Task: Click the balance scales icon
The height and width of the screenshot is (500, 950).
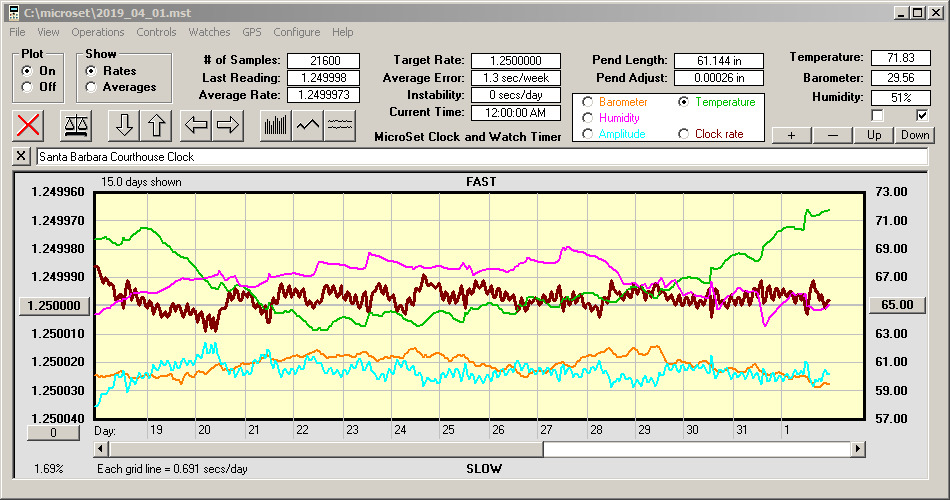Action: 76,125
